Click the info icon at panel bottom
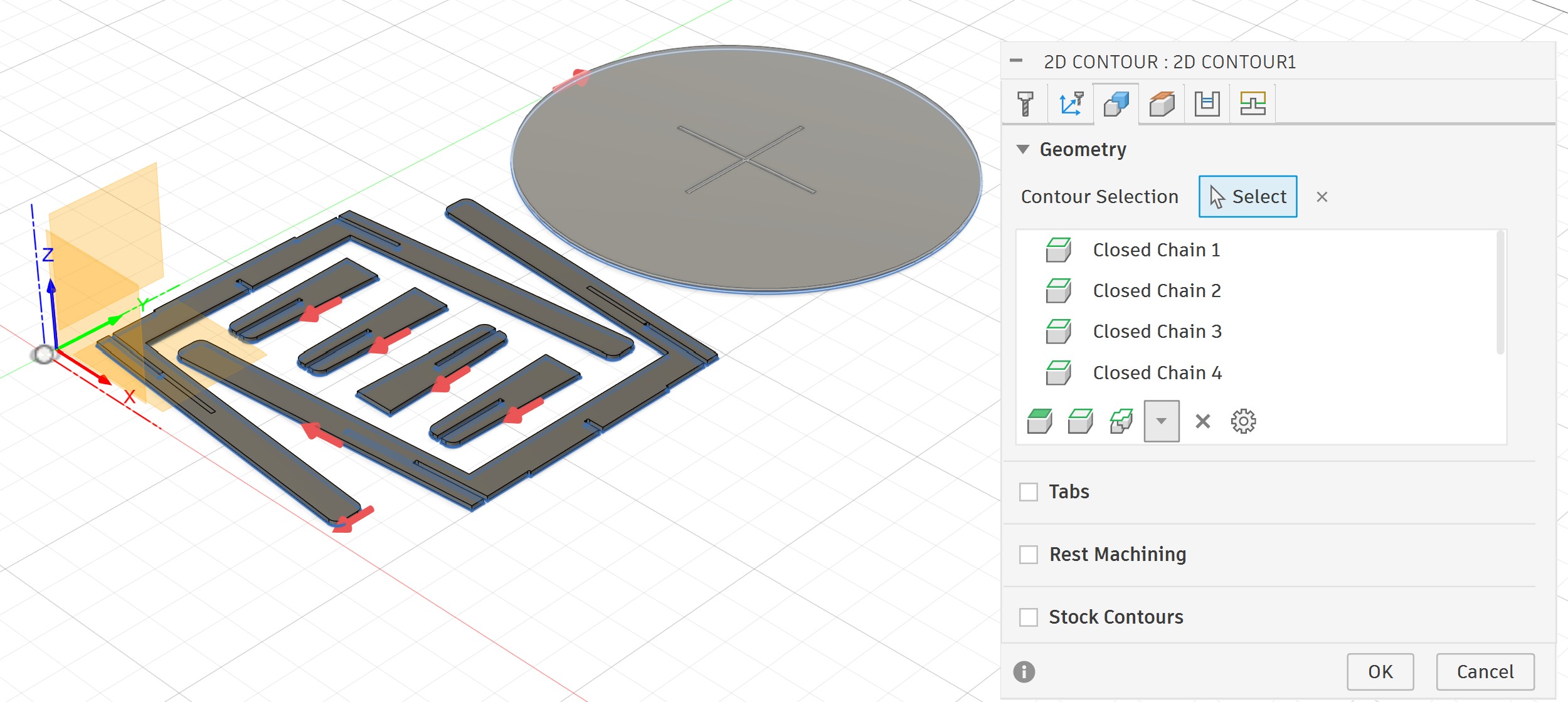1568x702 pixels. pyautogui.click(x=1024, y=672)
